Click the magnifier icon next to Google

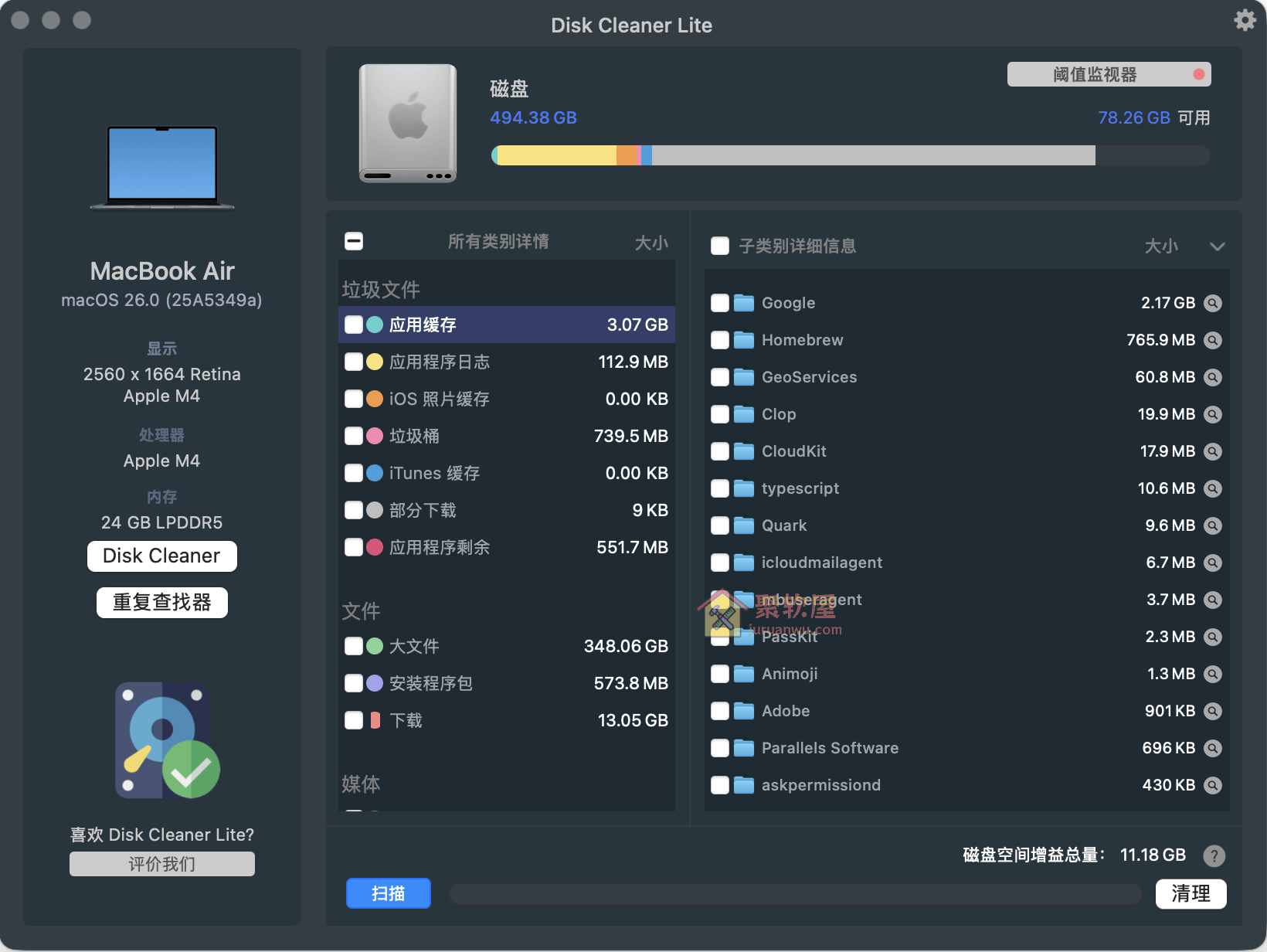(x=1213, y=303)
